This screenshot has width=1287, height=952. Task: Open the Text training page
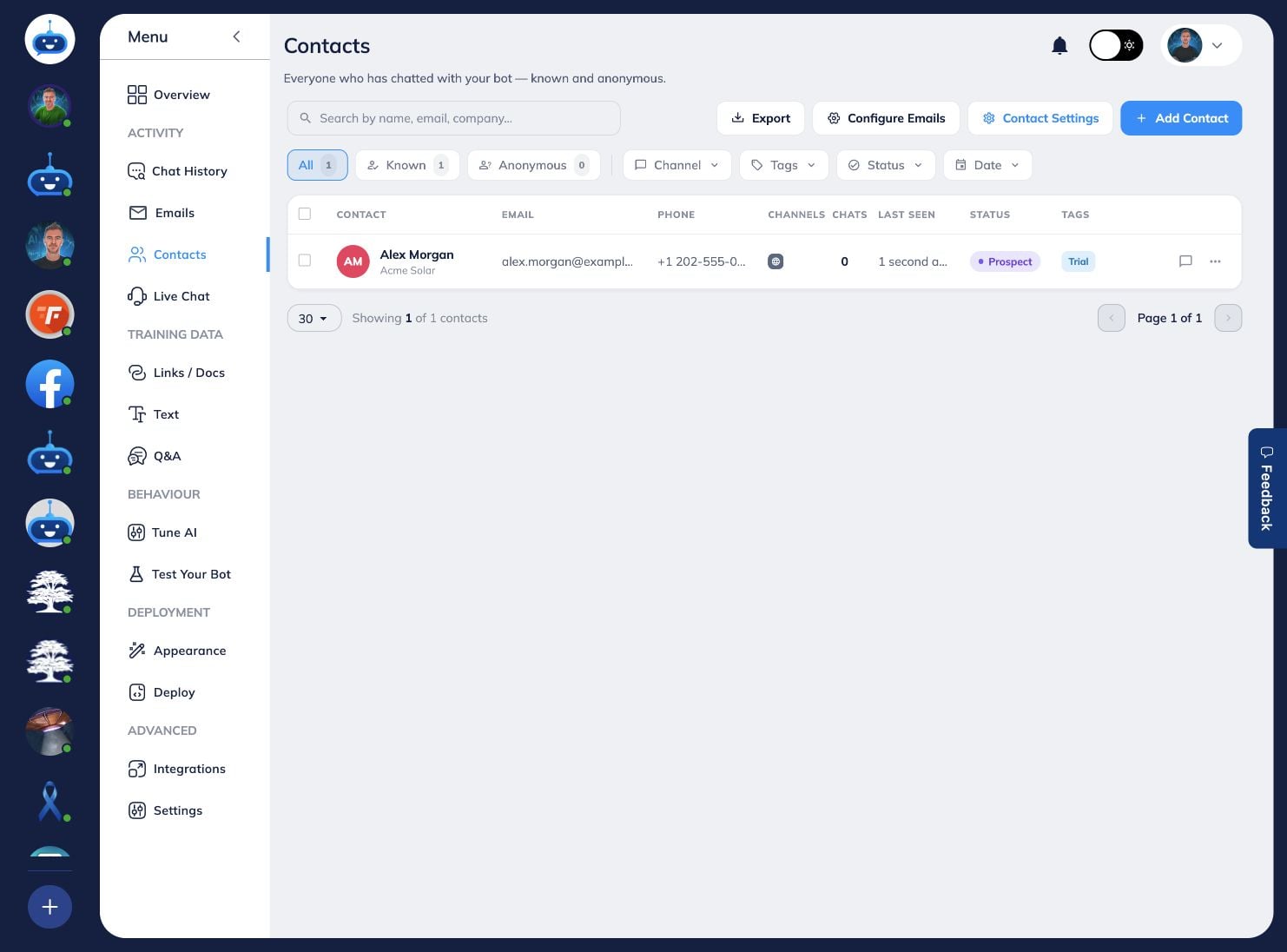(153, 414)
